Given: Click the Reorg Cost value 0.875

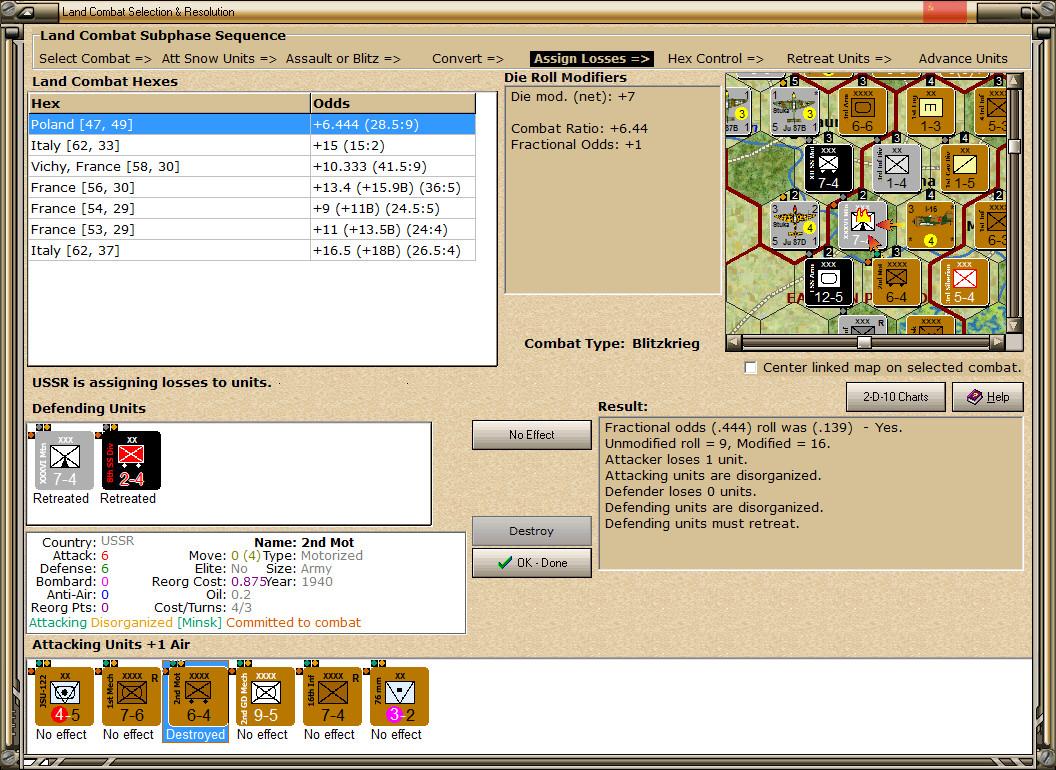Looking at the screenshot, I should 249,581.
